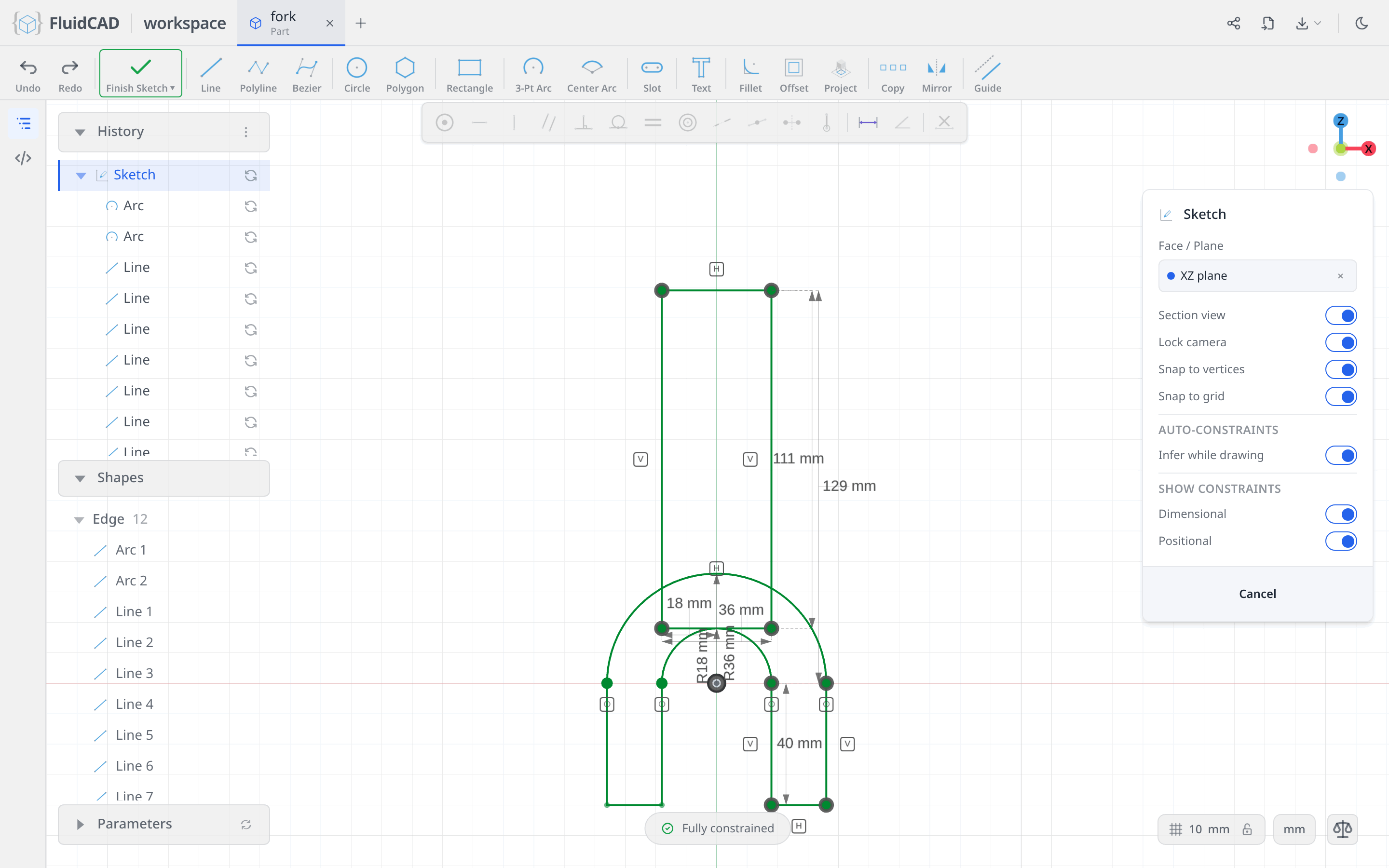Viewport: 1389px width, 868px height.
Task: Switch to the fork Part tab
Action: (x=291, y=23)
